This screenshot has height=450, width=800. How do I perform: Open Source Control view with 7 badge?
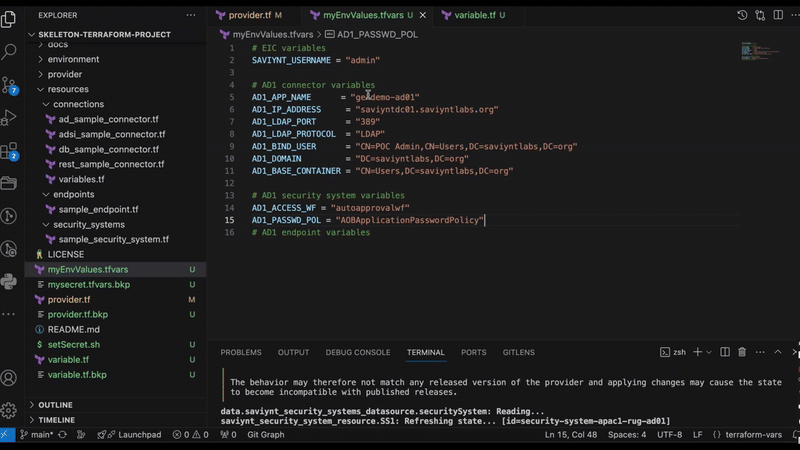[x=9, y=85]
